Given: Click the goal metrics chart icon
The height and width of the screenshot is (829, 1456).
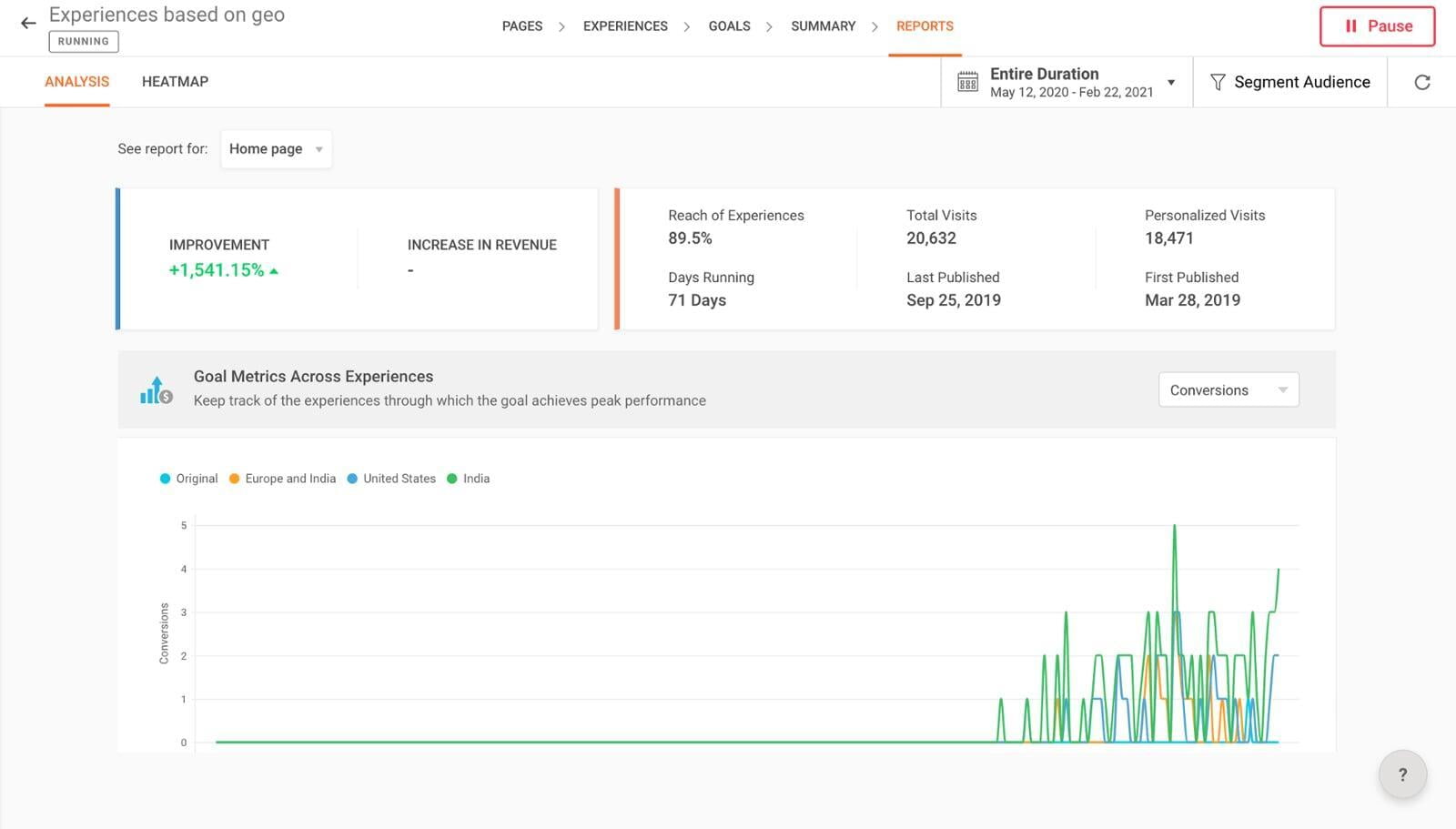Looking at the screenshot, I should pos(157,389).
